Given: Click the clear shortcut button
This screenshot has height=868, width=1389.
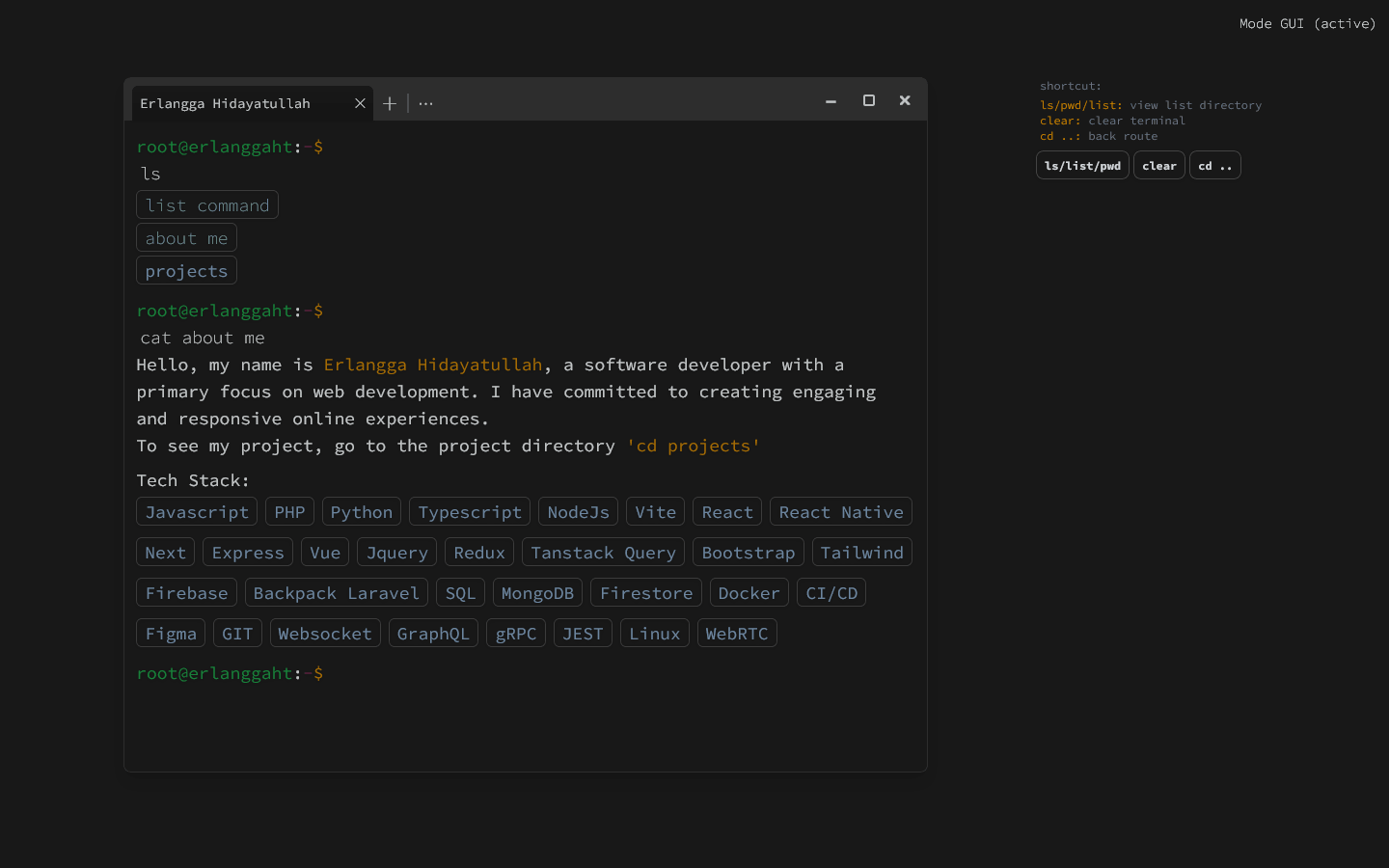Looking at the screenshot, I should point(1159,166).
